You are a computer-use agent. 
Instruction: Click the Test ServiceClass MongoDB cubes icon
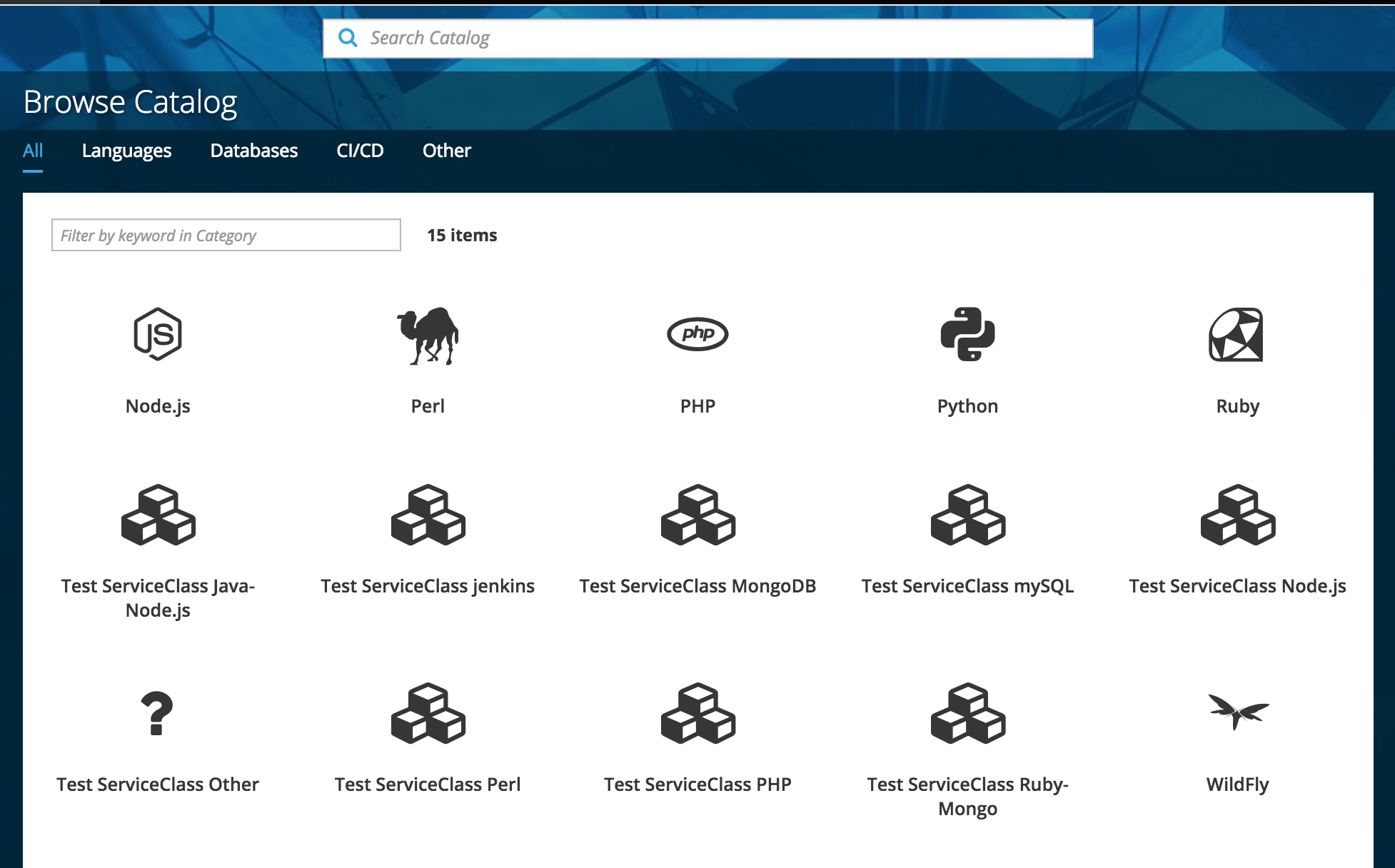point(697,515)
